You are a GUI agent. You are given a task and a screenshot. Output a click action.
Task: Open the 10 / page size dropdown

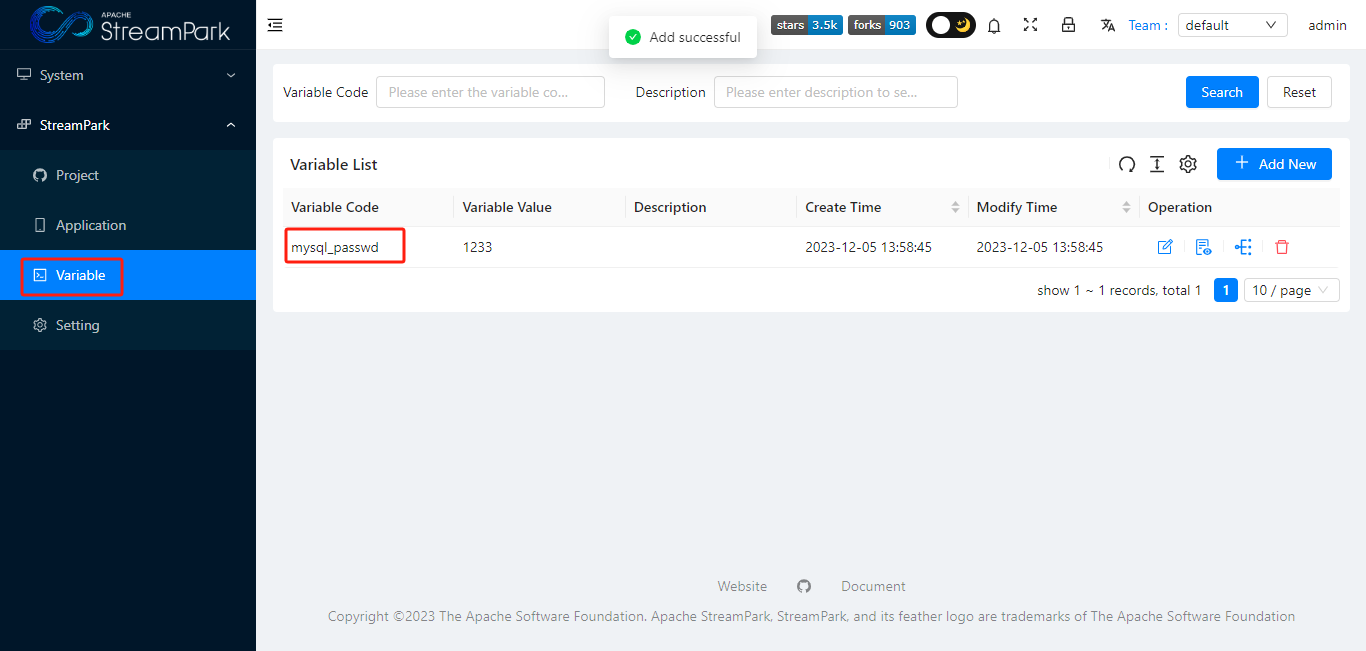[1291, 290]
